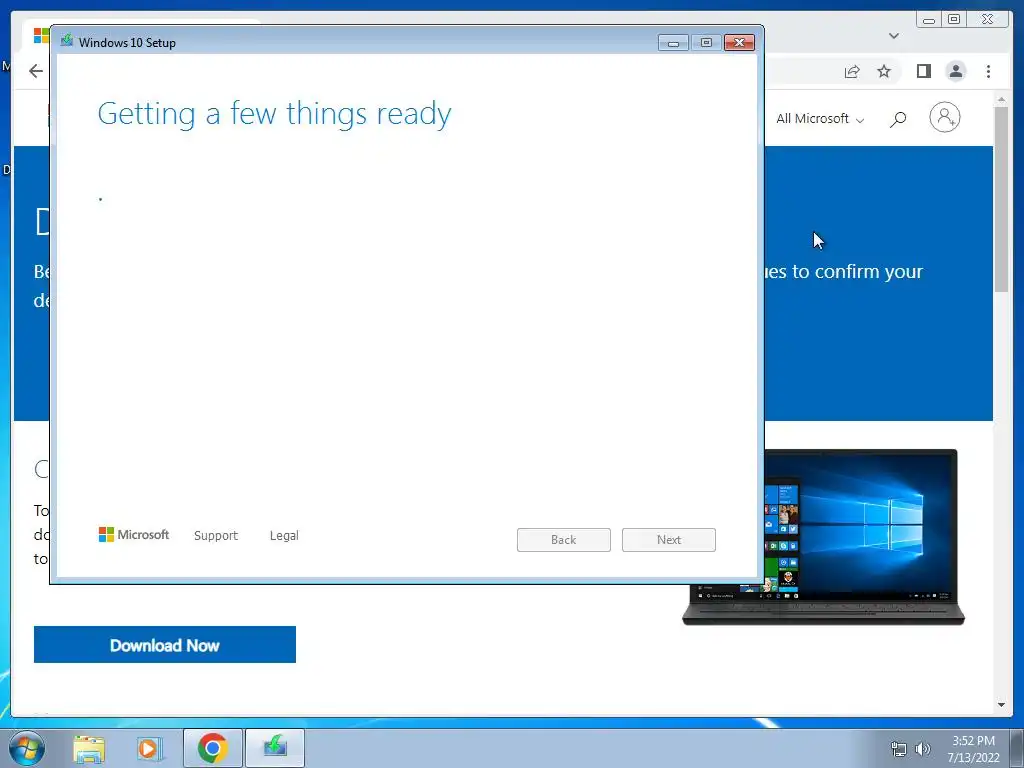Restore down the Chrome browser window

(954, 20)
